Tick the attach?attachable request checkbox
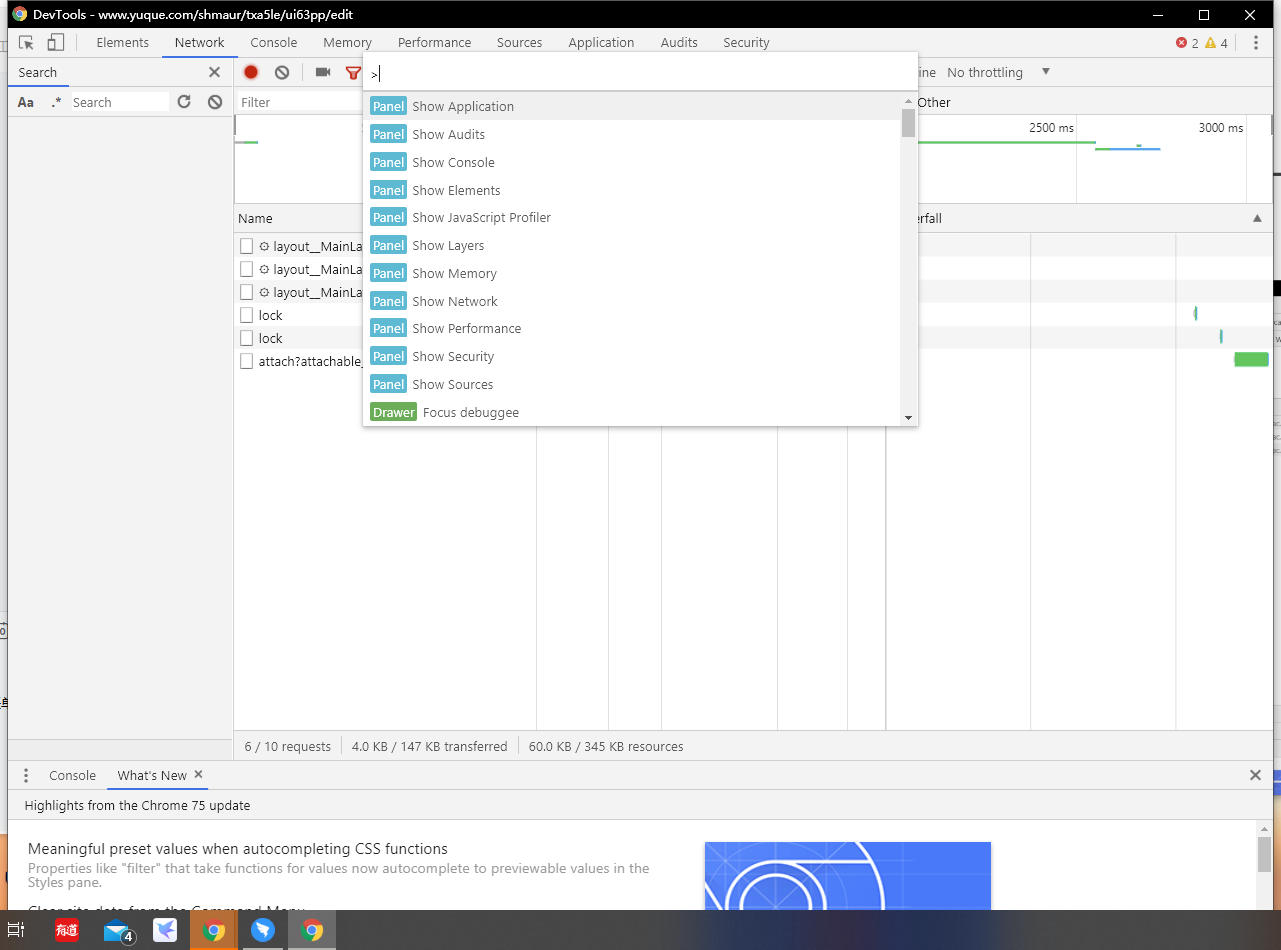 click(x=246, y=361)
